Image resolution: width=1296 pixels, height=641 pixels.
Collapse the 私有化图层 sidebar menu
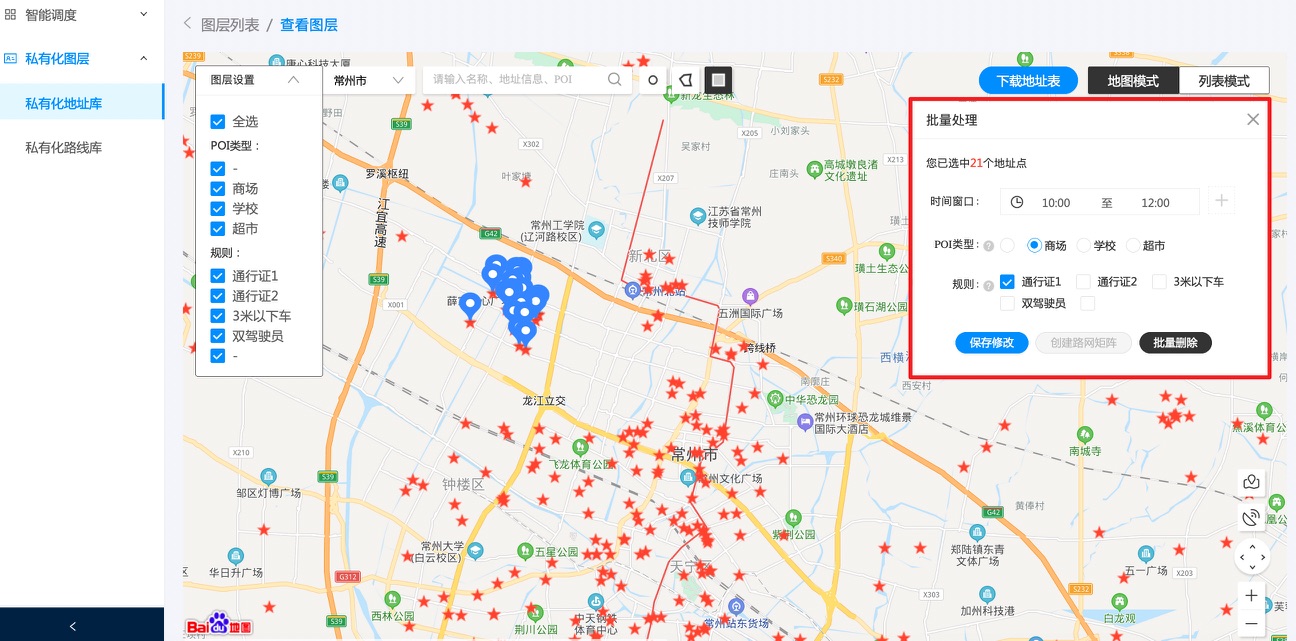(143, 59)
